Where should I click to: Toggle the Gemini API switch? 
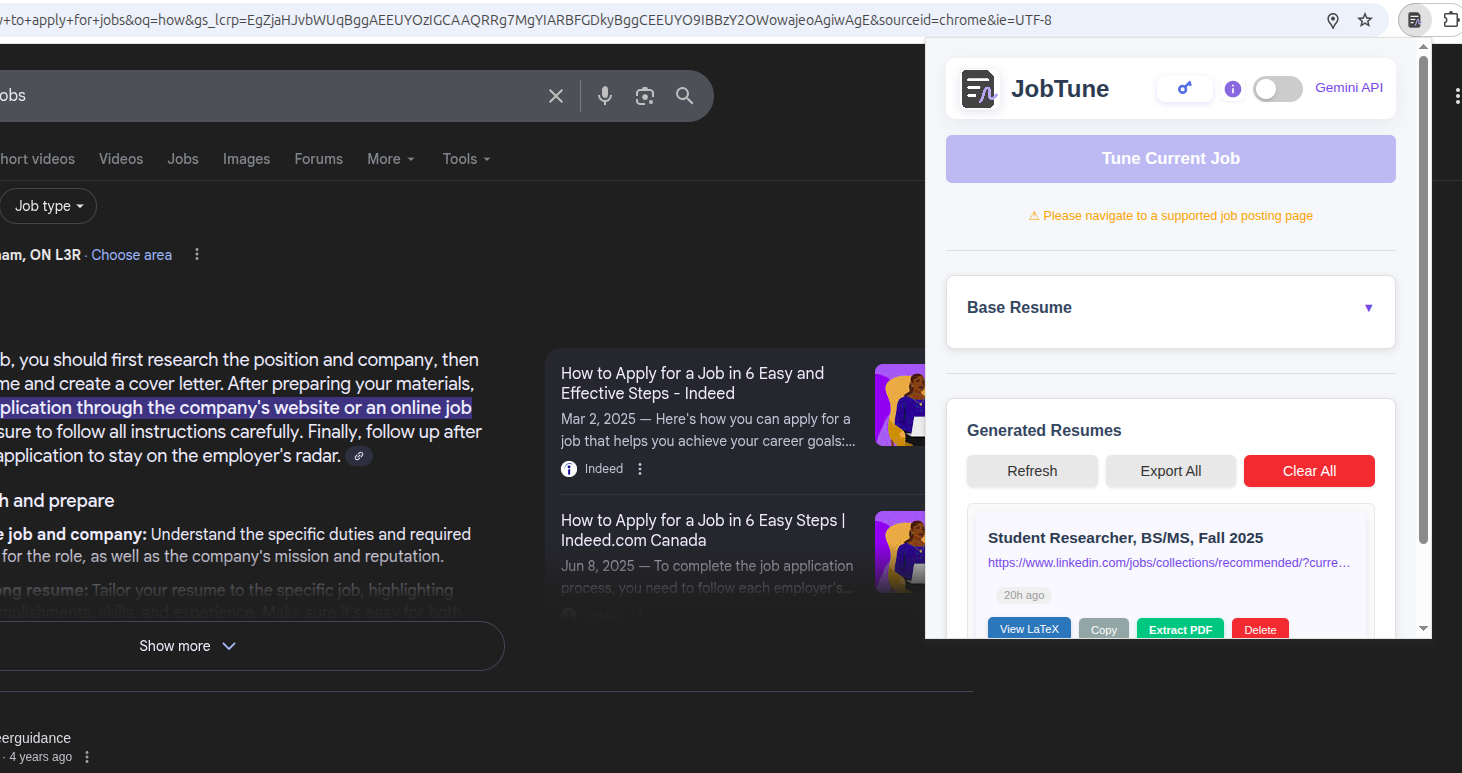pos(1278,89)
